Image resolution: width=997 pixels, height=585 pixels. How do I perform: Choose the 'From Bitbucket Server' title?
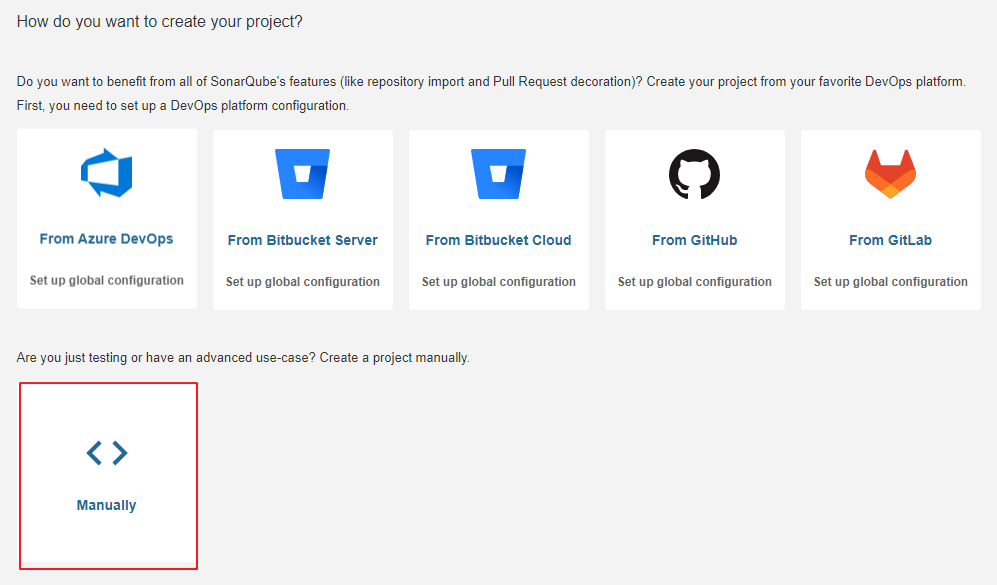[302, 240]
